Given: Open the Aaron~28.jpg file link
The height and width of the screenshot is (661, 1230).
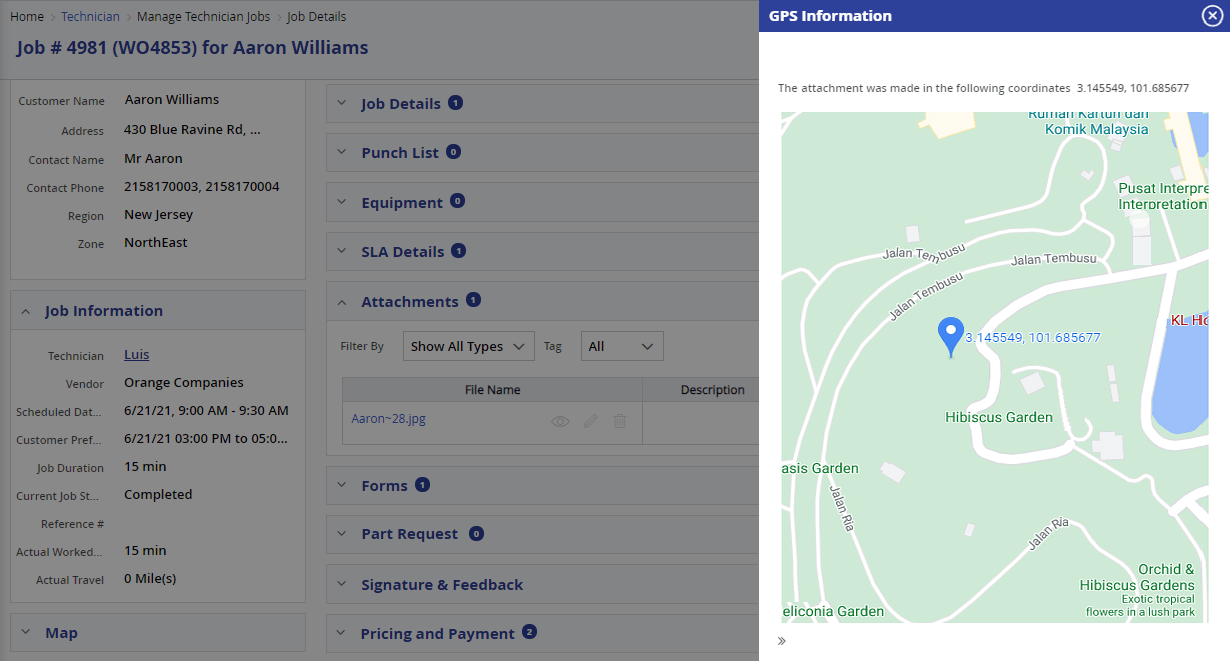Looking at the screenshot, I should [x=388, y=419].
